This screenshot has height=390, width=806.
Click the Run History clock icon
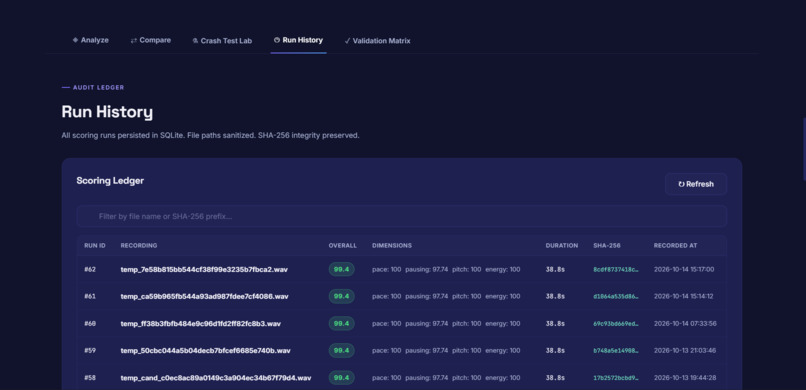coord(277,40)
